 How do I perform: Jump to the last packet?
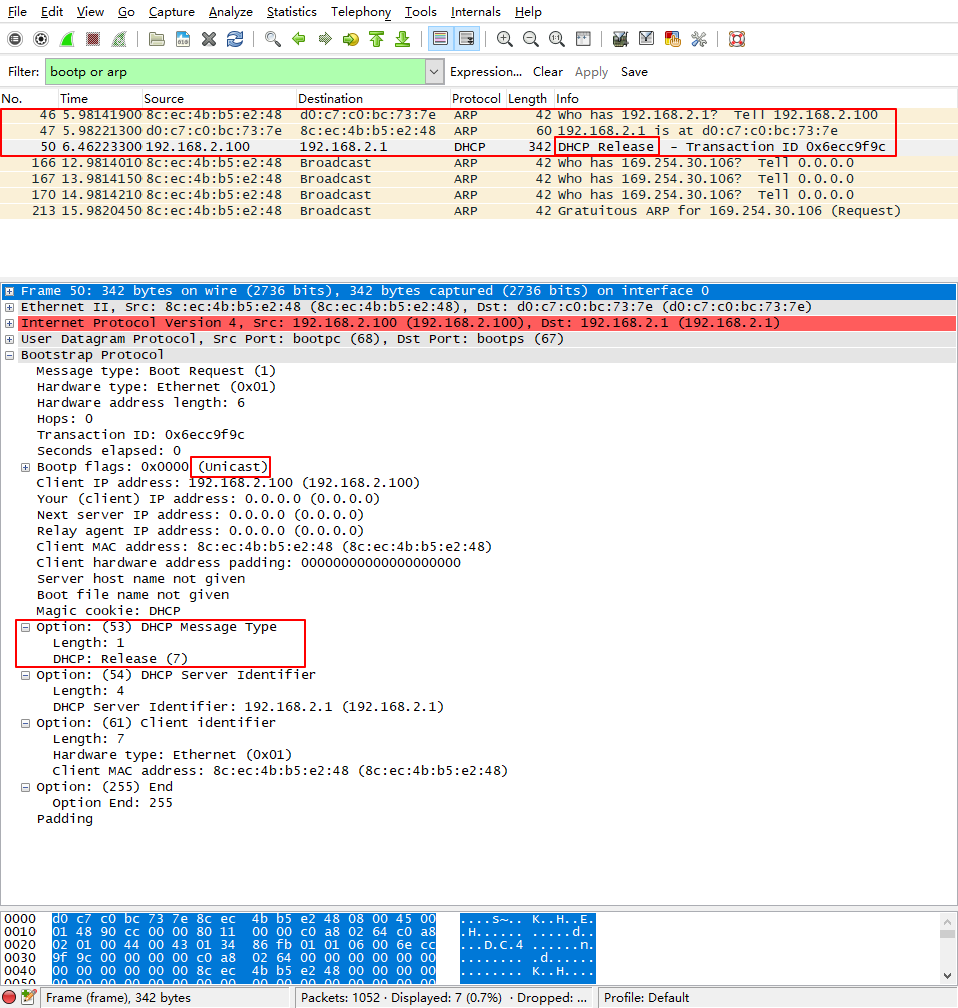click(x=402, y=39)
